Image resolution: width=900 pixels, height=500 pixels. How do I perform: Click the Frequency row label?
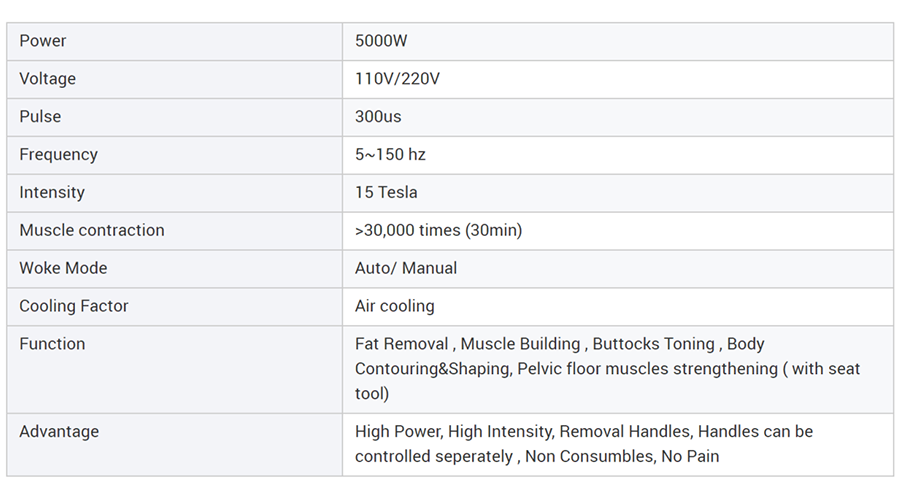[x=58, y=155]
